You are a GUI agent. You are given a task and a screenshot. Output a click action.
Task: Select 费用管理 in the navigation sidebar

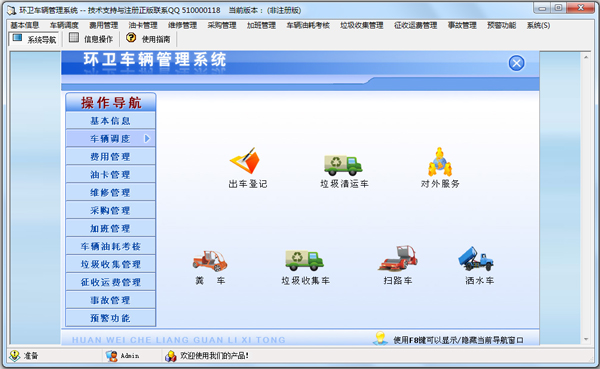[110, 157]
